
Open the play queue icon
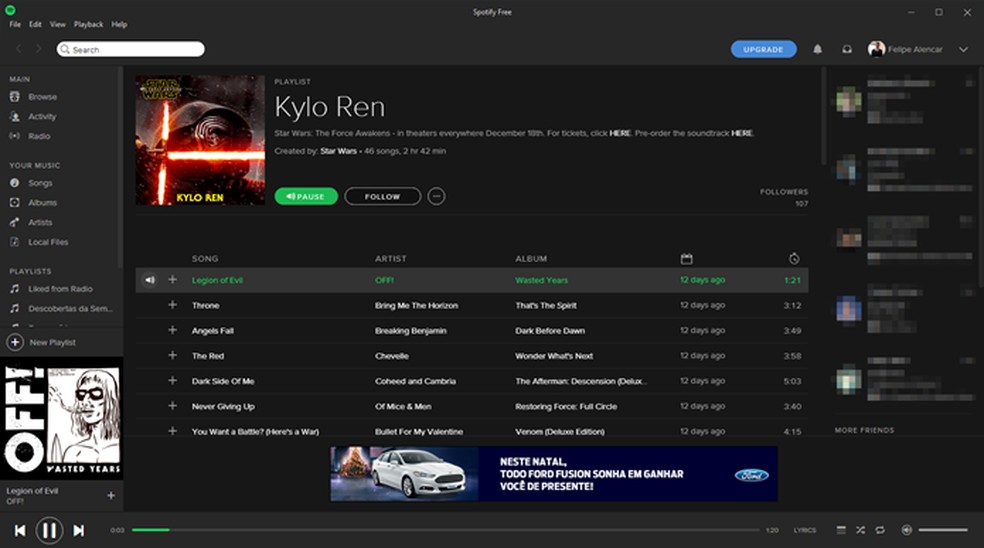click(x=841, y=530)
